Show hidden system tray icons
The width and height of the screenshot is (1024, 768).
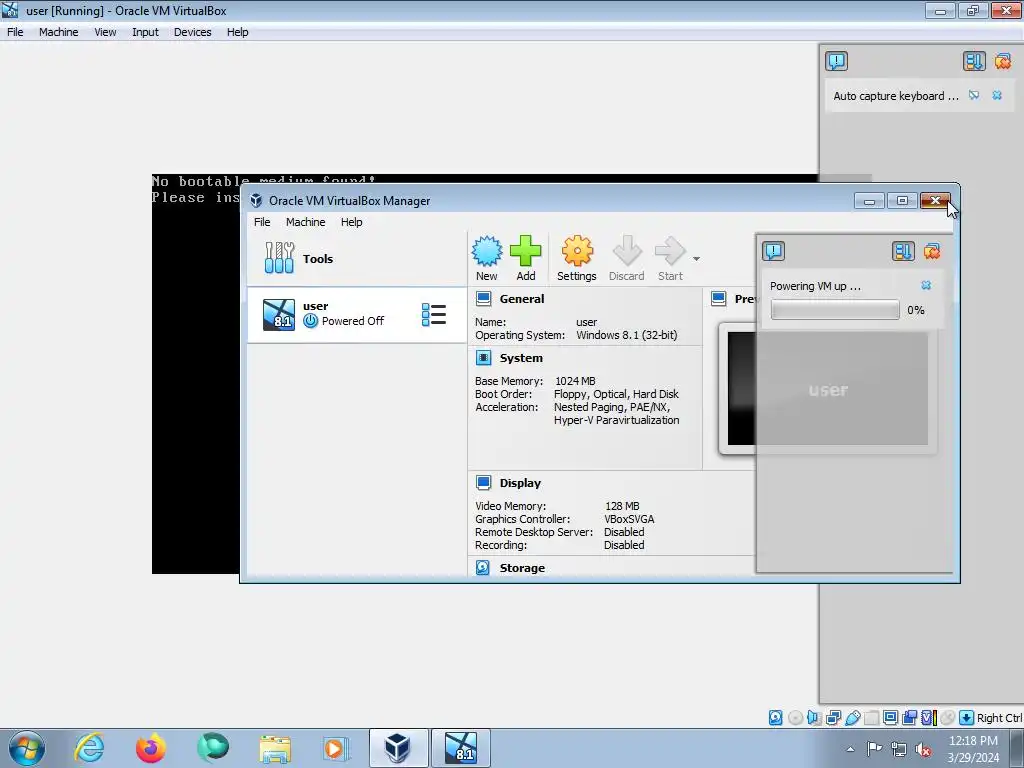click(850, 749)
